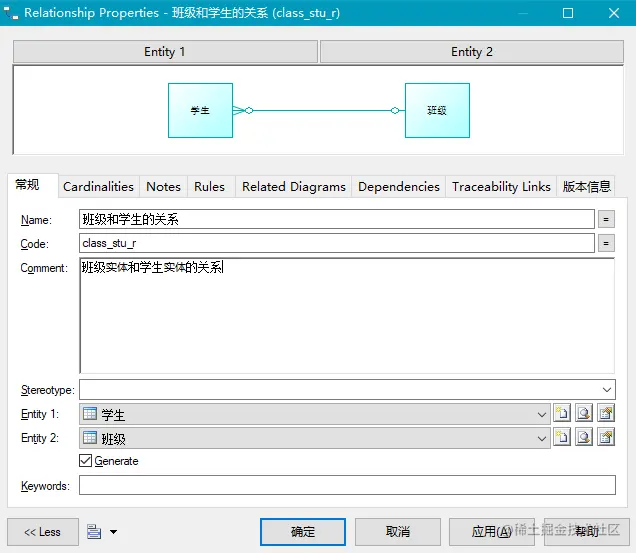Click the equals button beside Name field
The height and width of the screenshot is (553, 636).
[x=606, y=219]
